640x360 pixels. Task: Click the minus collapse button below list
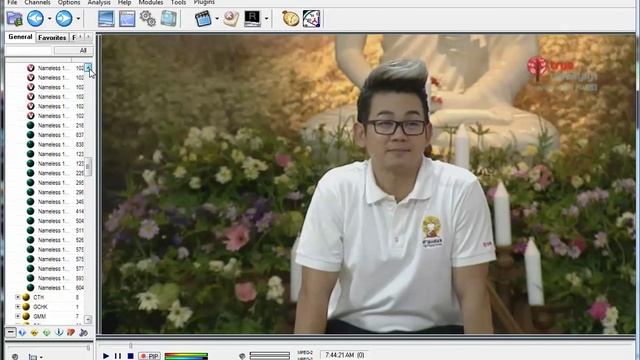coord(11,332)
